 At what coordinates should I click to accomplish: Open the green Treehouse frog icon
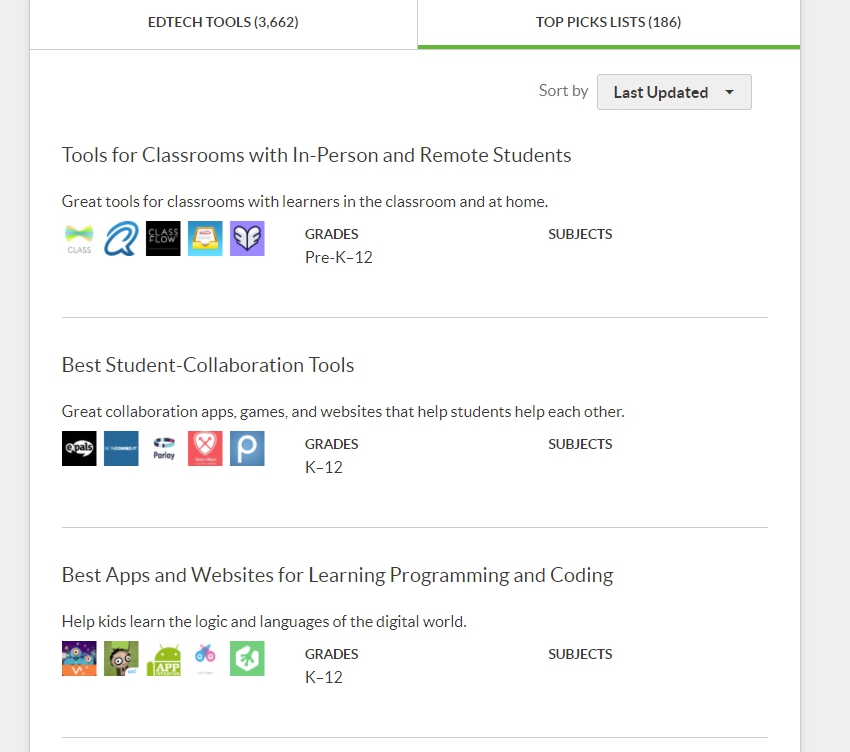click(x=247, y=659)
